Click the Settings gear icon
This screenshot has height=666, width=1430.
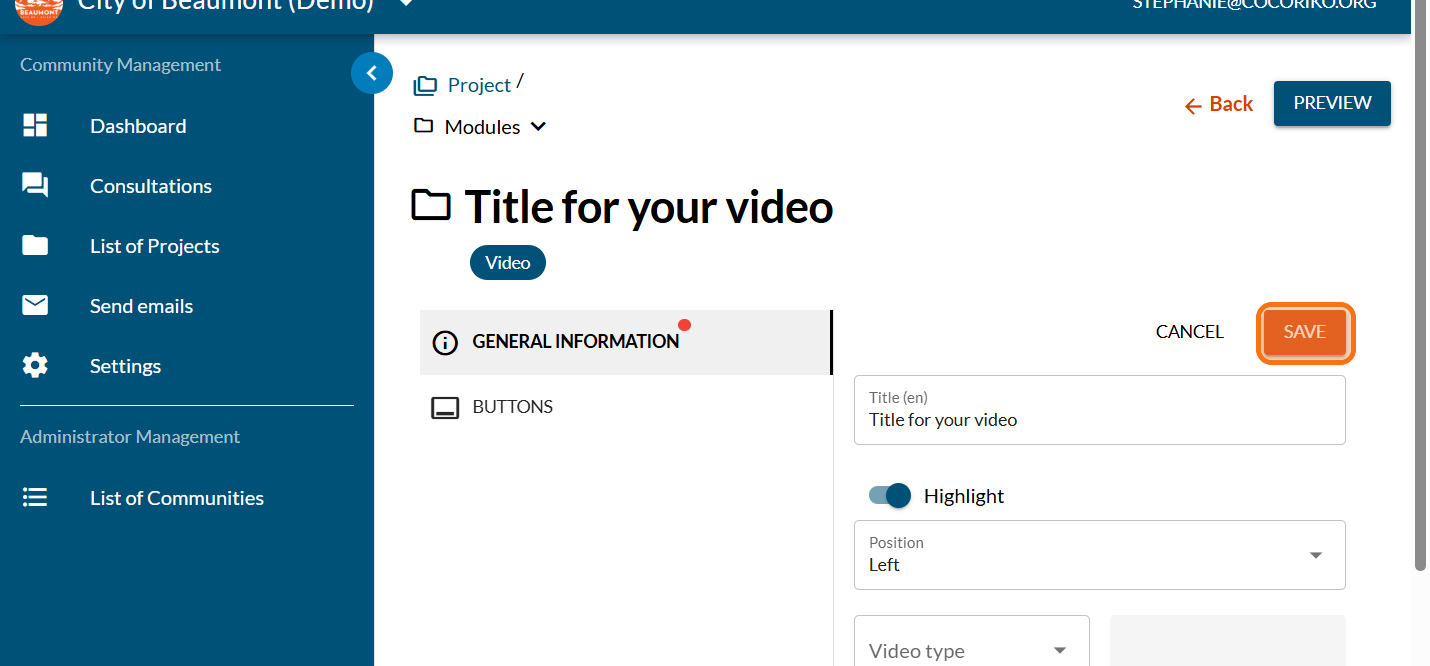[x=35, y=366]
